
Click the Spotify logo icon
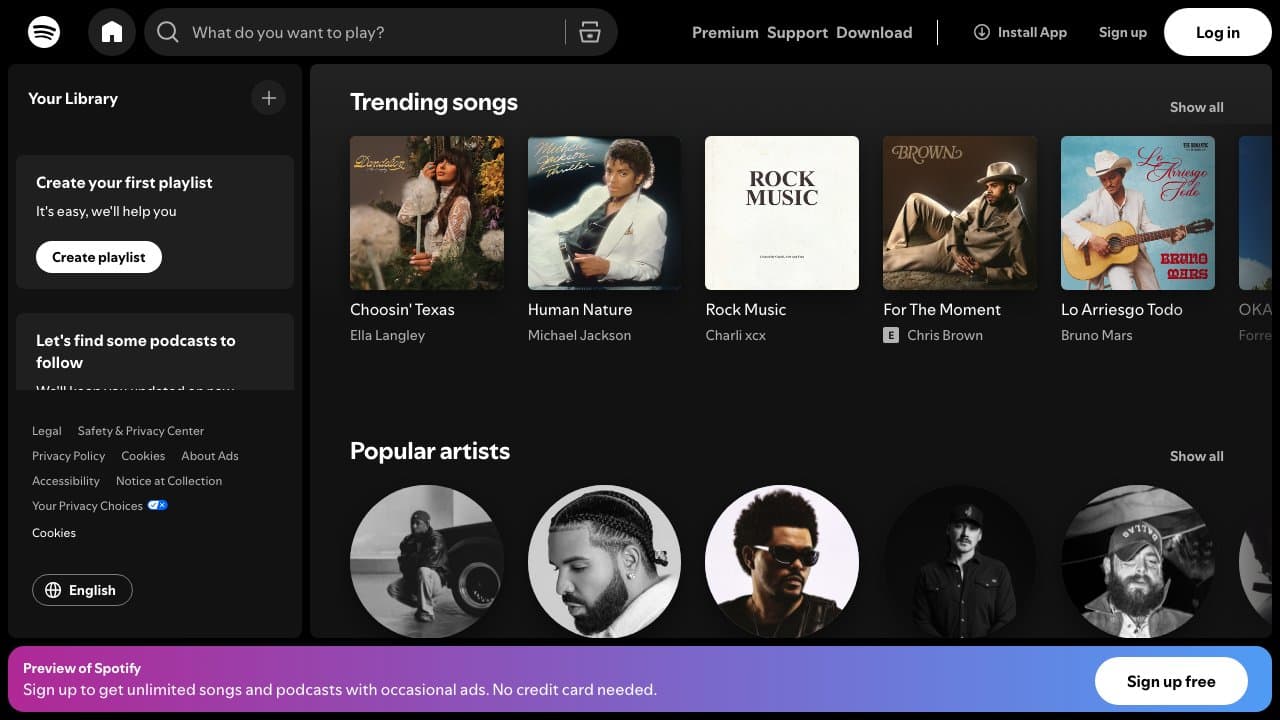click(x=44, y=32)
